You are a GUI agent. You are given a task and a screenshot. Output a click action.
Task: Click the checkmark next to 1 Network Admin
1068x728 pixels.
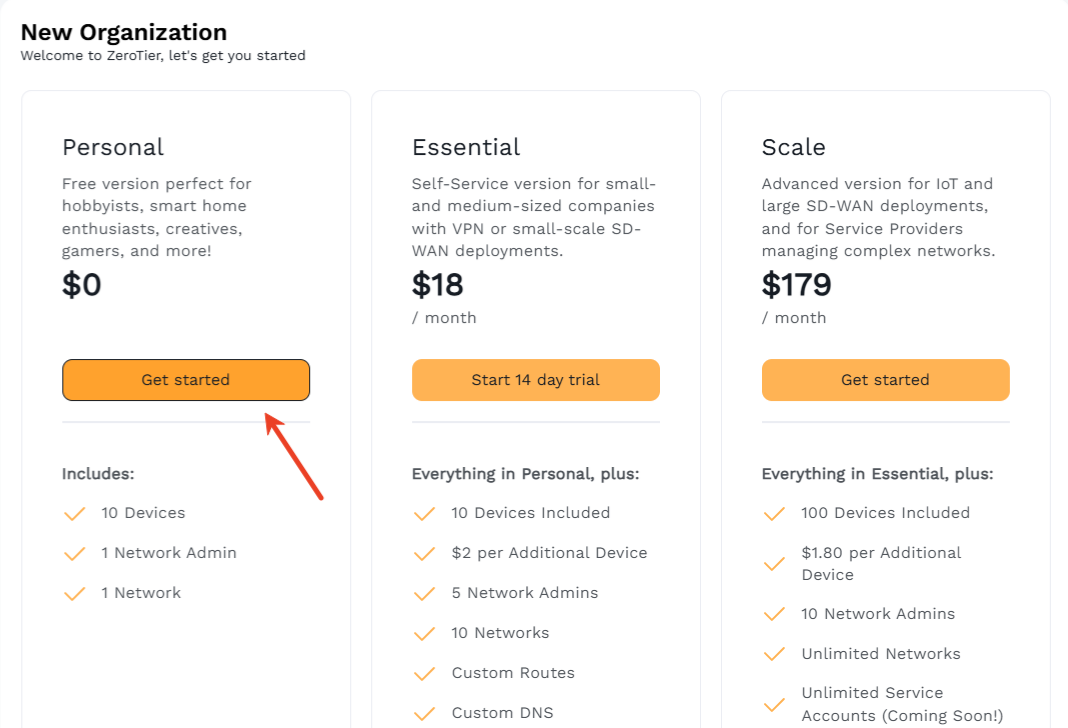pyautogui.click(x=75, y=554)
